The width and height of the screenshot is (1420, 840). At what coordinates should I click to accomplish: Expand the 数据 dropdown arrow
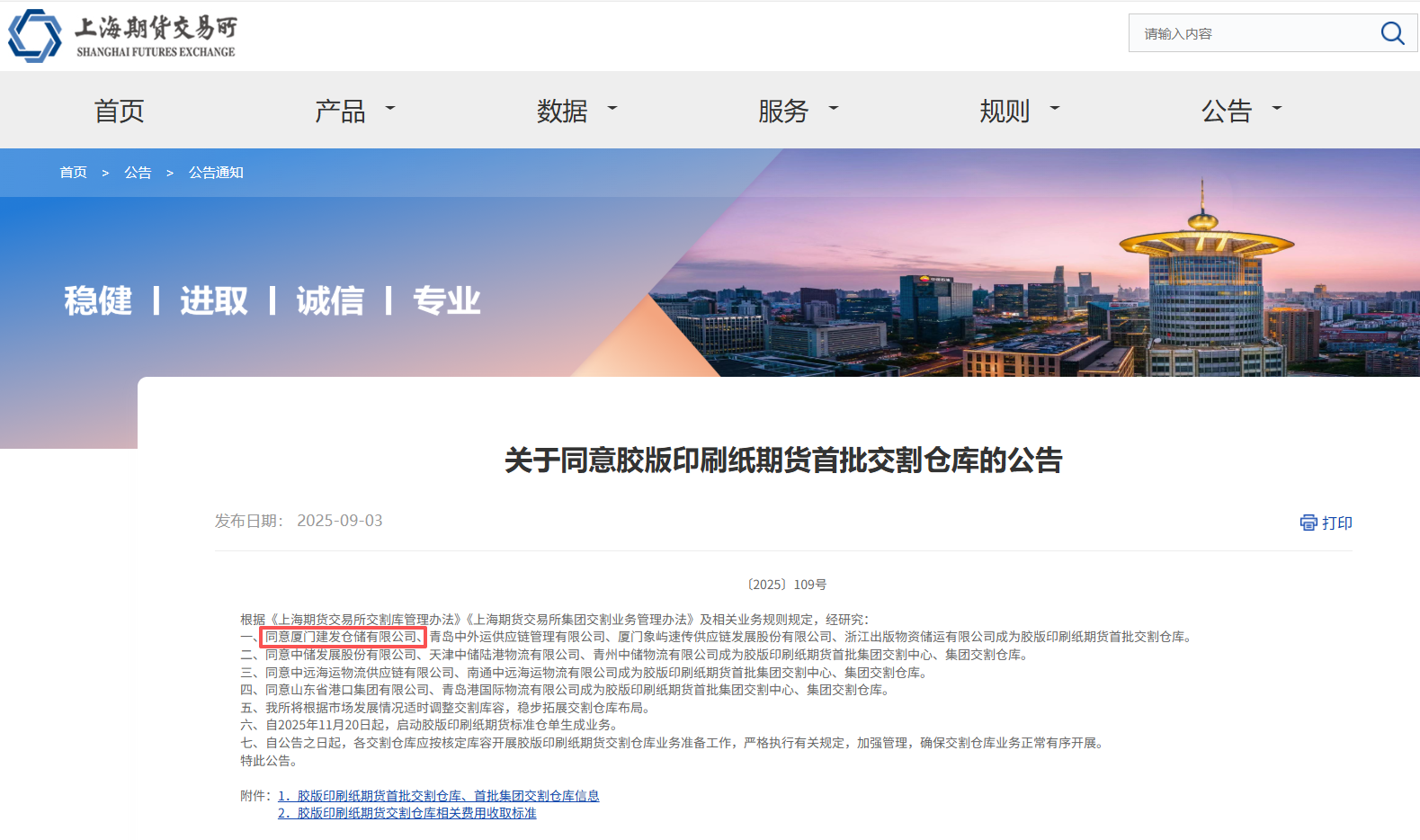612,108
